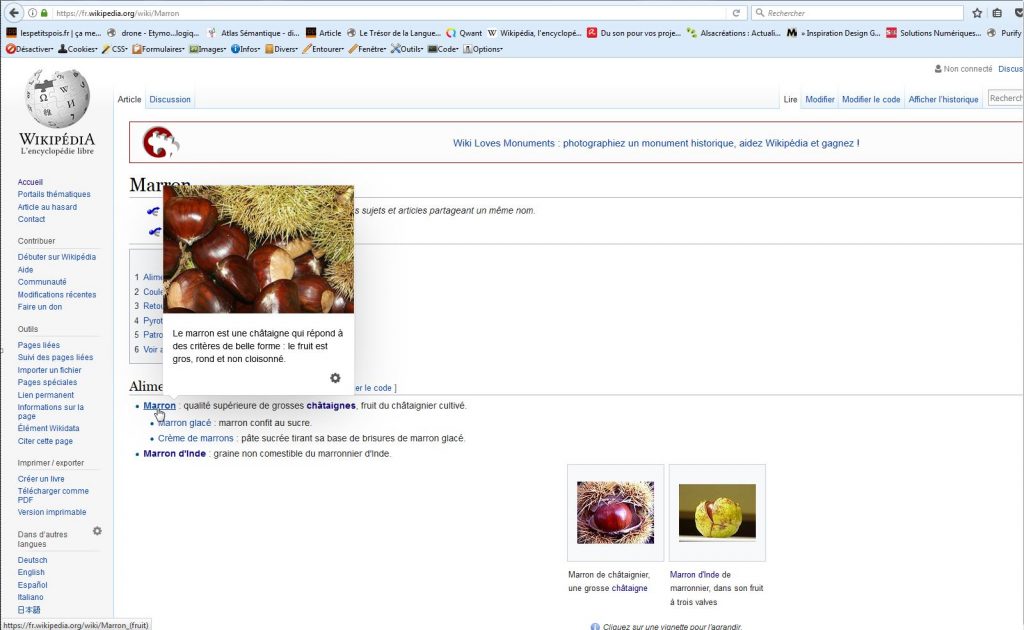Click the language settings gear in sidebar
The height and width of the screenshot is (630, 1024).
[97, 531]
